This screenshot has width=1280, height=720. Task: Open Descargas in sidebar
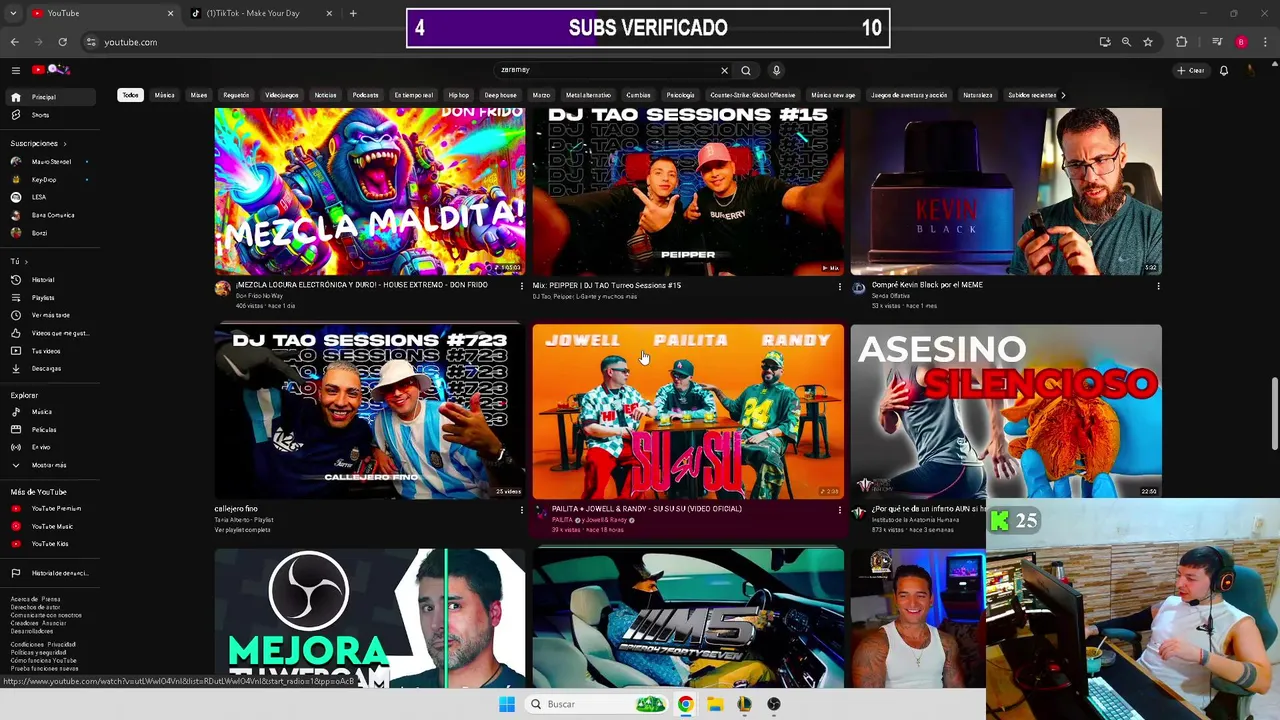(x=49, y=368)
